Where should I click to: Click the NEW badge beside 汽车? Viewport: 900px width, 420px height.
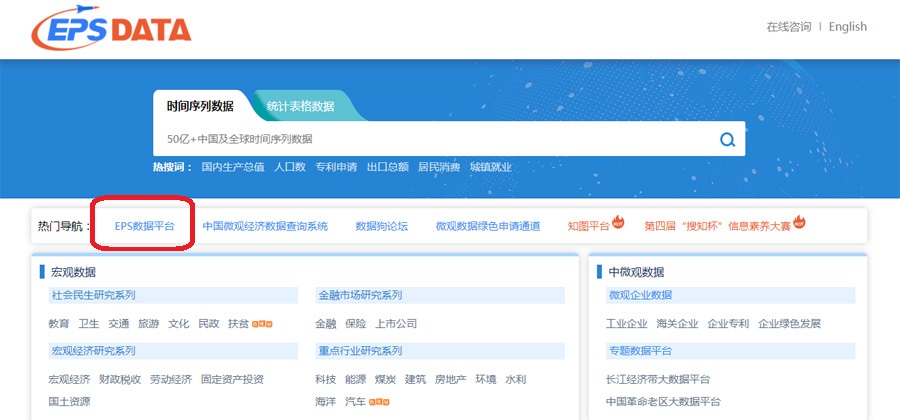[x=379, y=402]
